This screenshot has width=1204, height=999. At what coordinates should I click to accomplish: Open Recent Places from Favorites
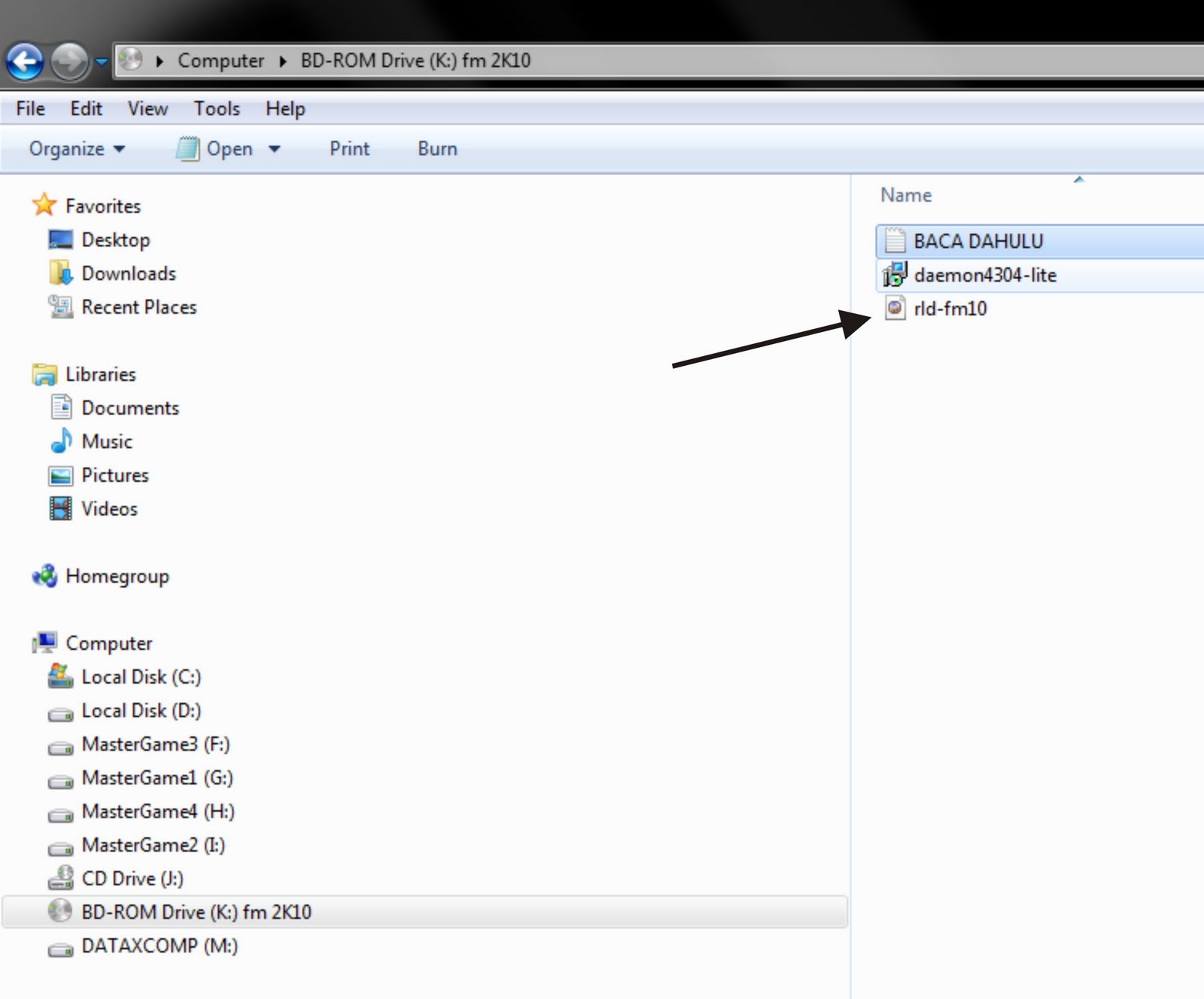pyautogui.click(x=139, y=307)
